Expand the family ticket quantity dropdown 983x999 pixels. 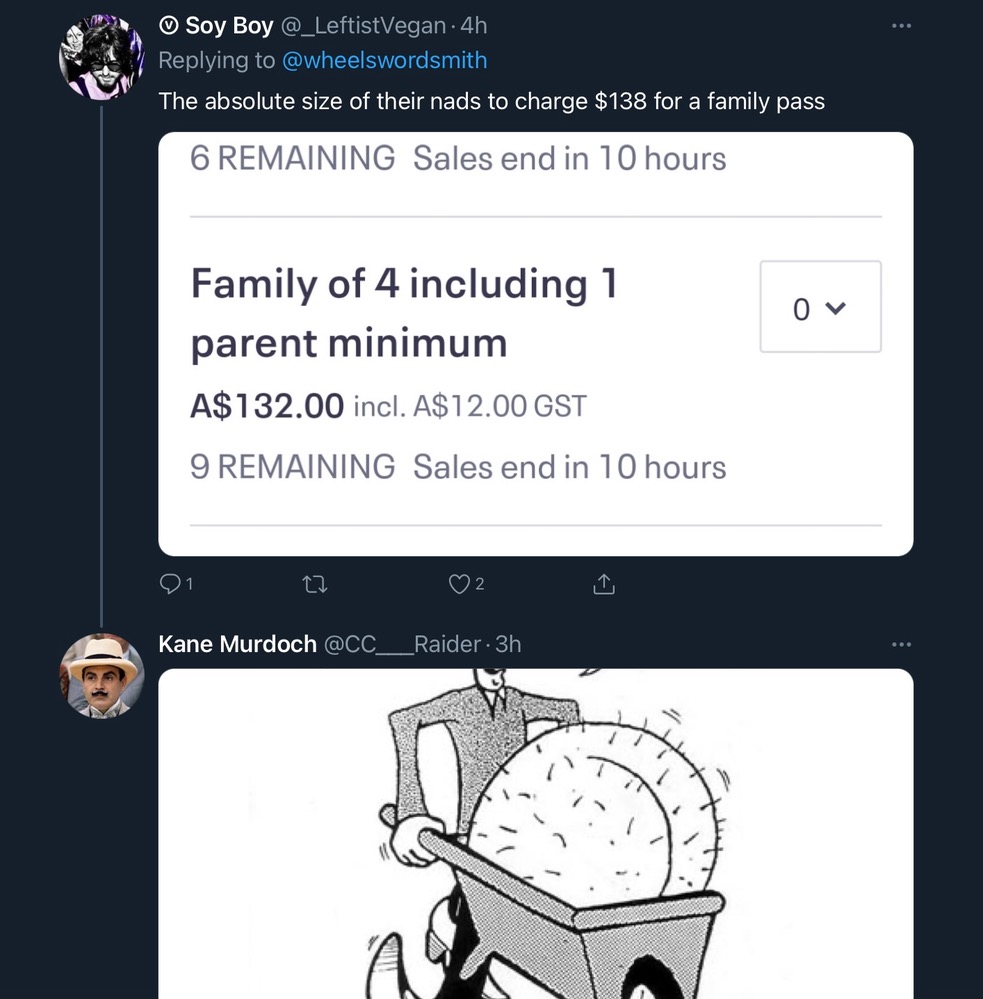820,307
